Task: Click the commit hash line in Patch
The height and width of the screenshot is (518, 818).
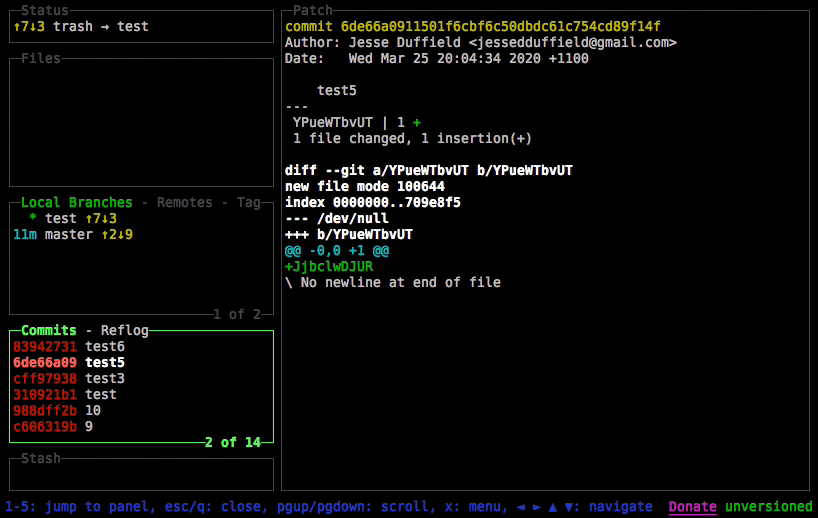Action: [472, 26]
